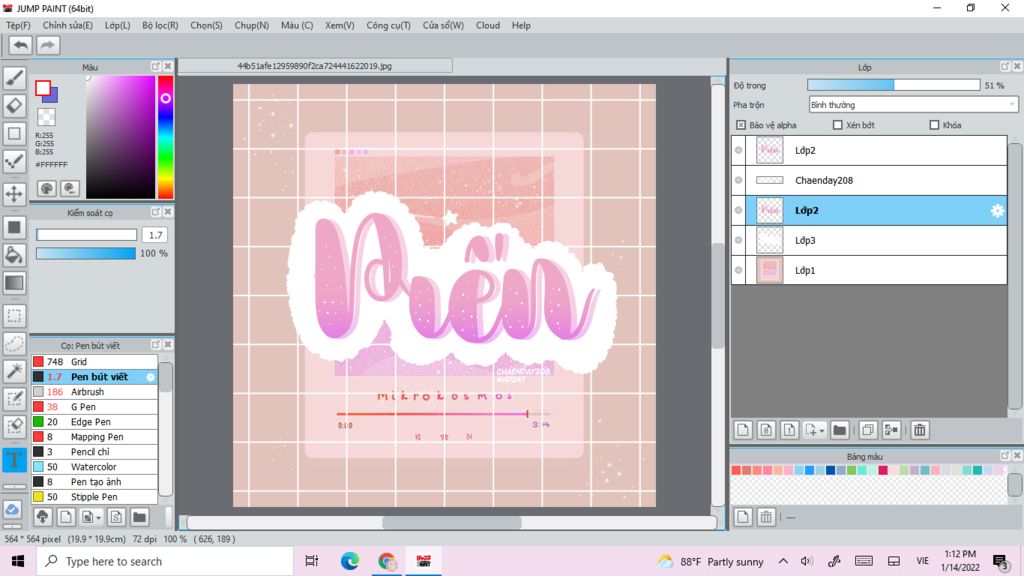
Task: Toggle visibility of Lớp1 layer
Action: coord(739,270)
